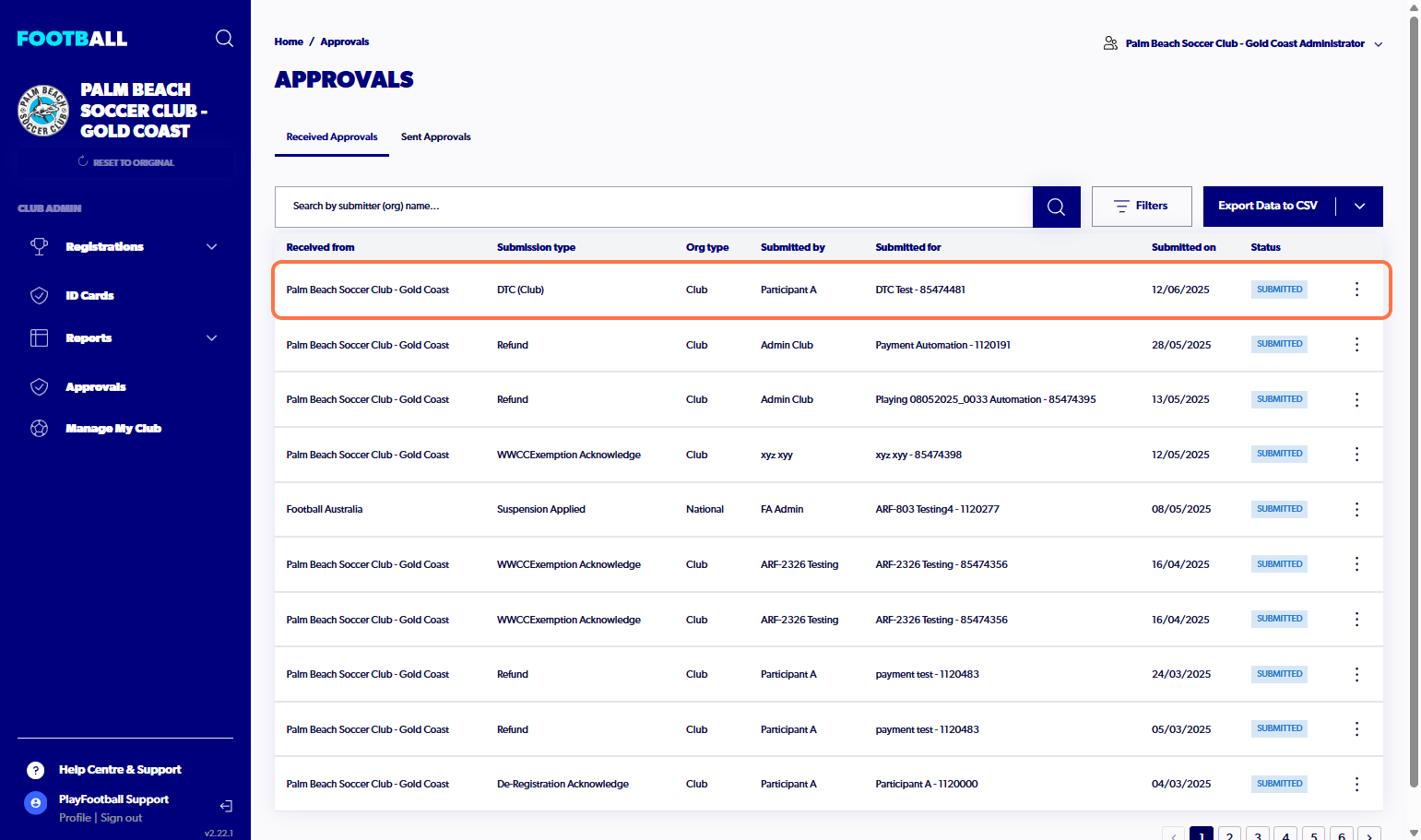Click the ID Cards shield icon
Image resolution: width=1421 pixels, height=840 pixels.
(39, 295)
